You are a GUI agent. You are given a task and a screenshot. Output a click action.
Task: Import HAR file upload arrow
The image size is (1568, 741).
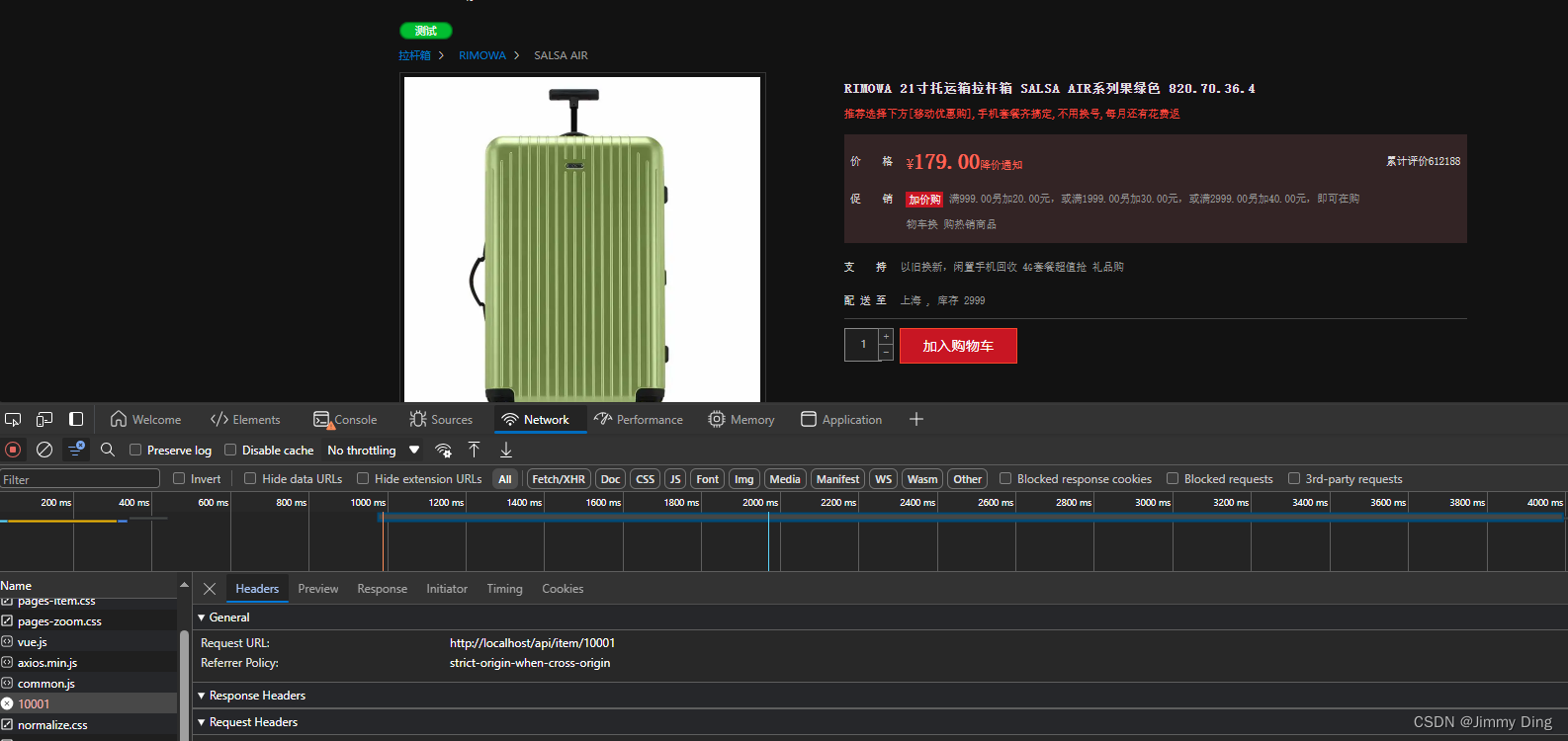[475, 450]
